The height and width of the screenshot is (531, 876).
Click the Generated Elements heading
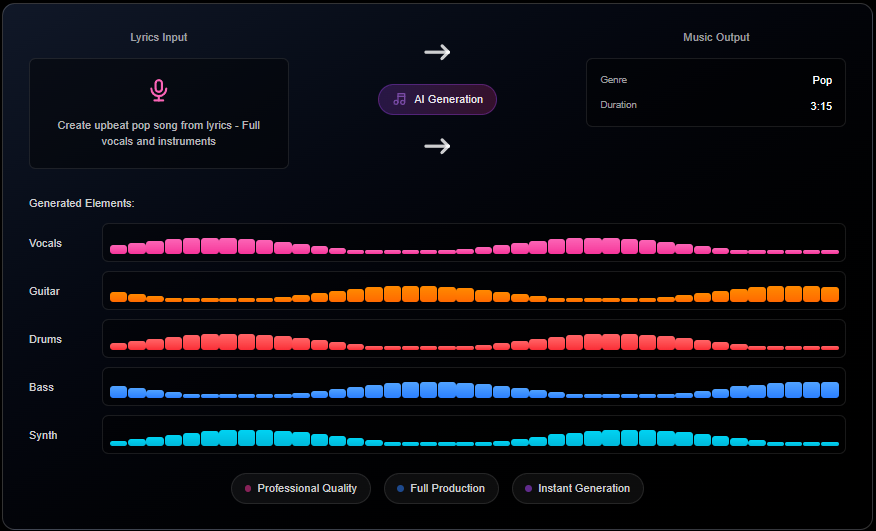pos(82,203)
